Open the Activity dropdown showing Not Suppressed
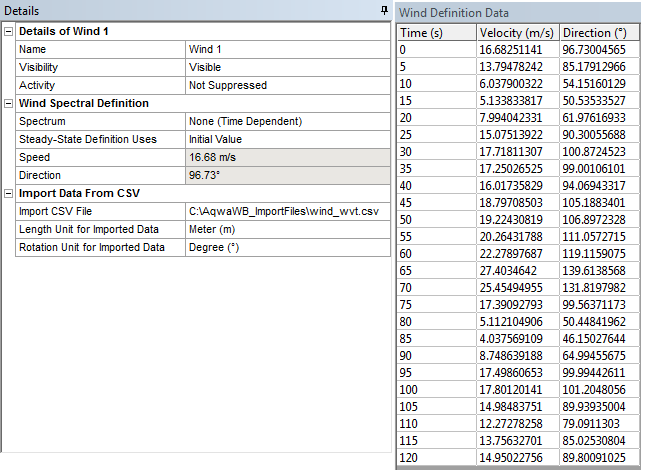The width and height of the screenshot is (646, 475). [286, 85]
